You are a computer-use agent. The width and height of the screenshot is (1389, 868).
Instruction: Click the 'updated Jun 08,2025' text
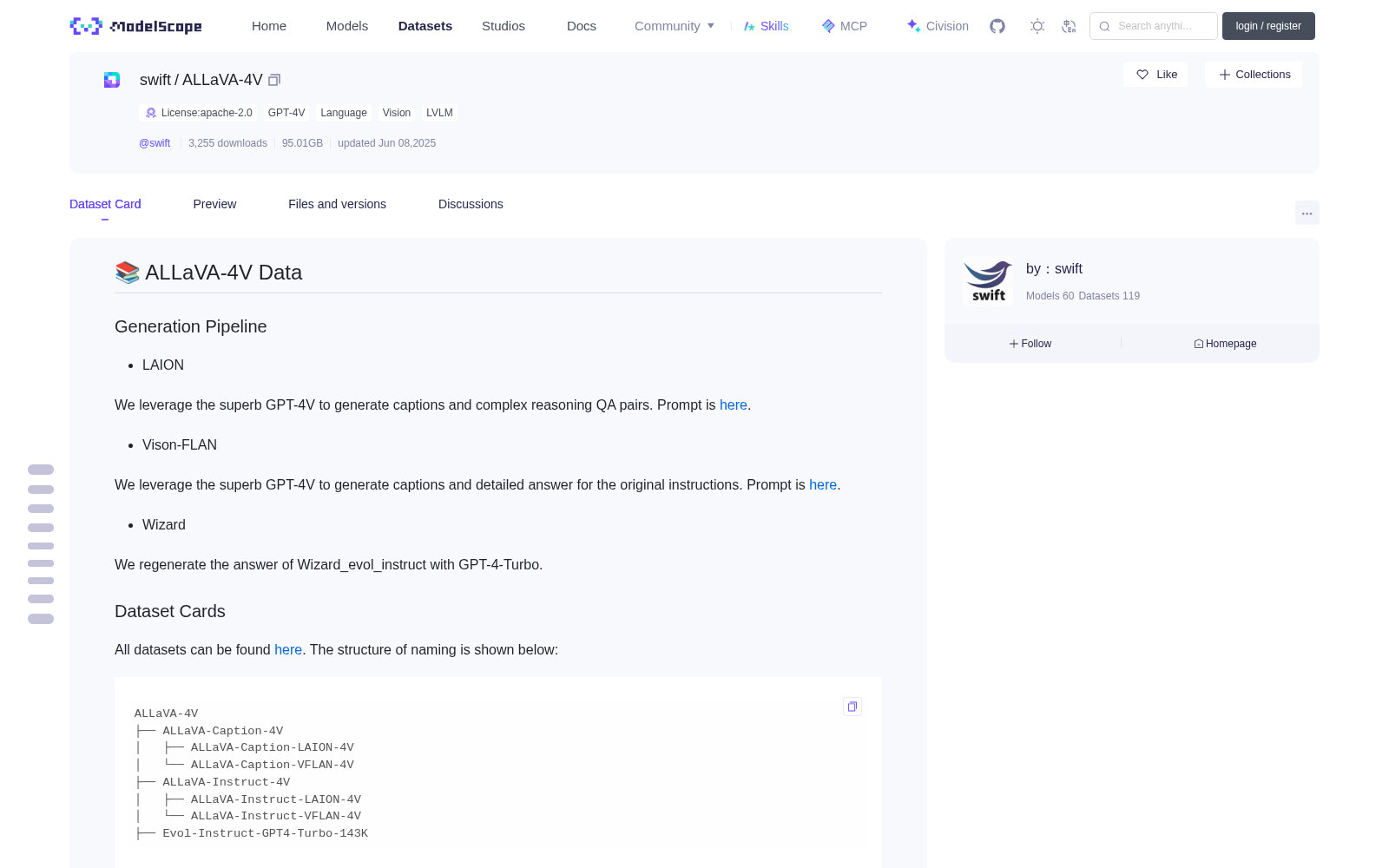click(x=386, y=143)
